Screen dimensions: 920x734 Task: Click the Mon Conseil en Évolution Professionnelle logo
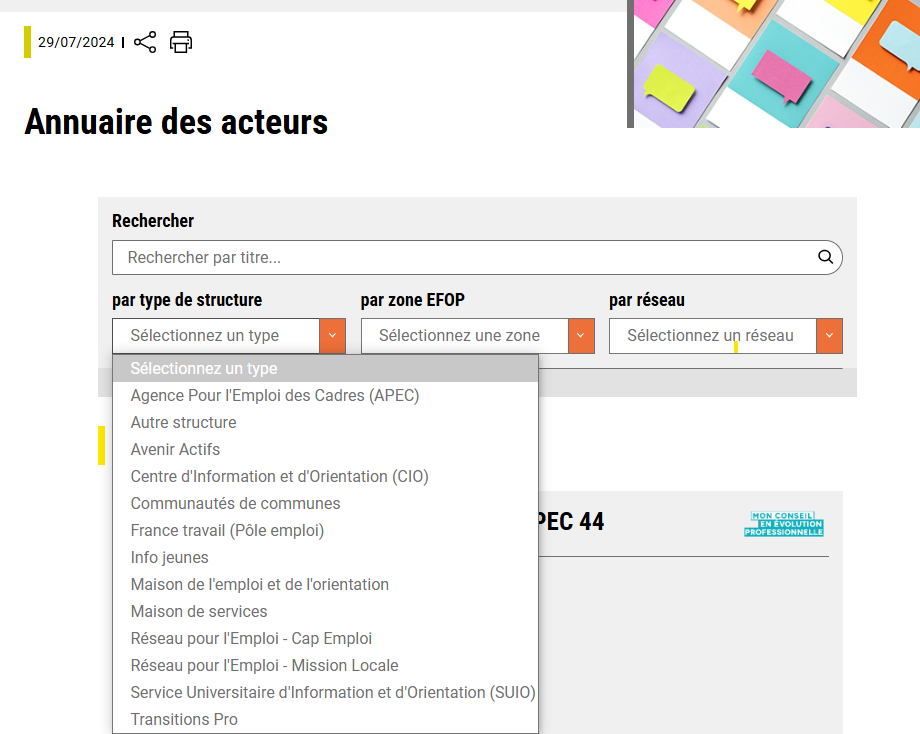pos(784,523)
